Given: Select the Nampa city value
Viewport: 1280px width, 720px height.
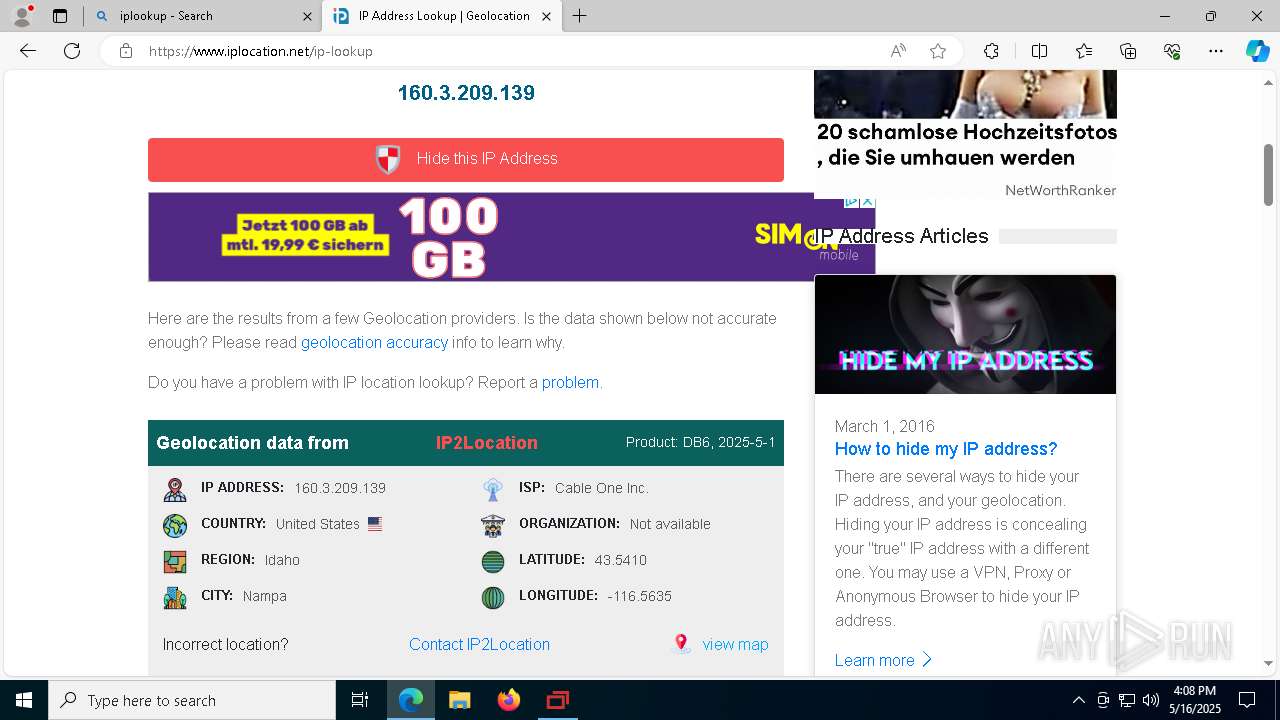Looking at the screenshot, I should [265, 596].
